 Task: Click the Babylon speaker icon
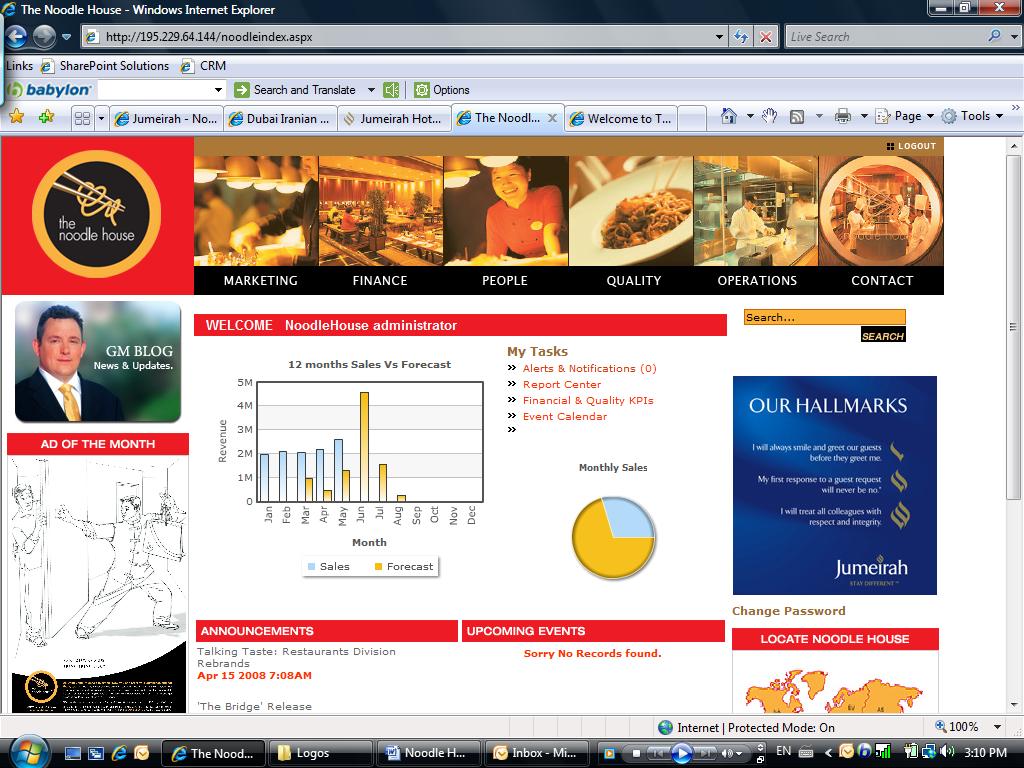[391, 90]
